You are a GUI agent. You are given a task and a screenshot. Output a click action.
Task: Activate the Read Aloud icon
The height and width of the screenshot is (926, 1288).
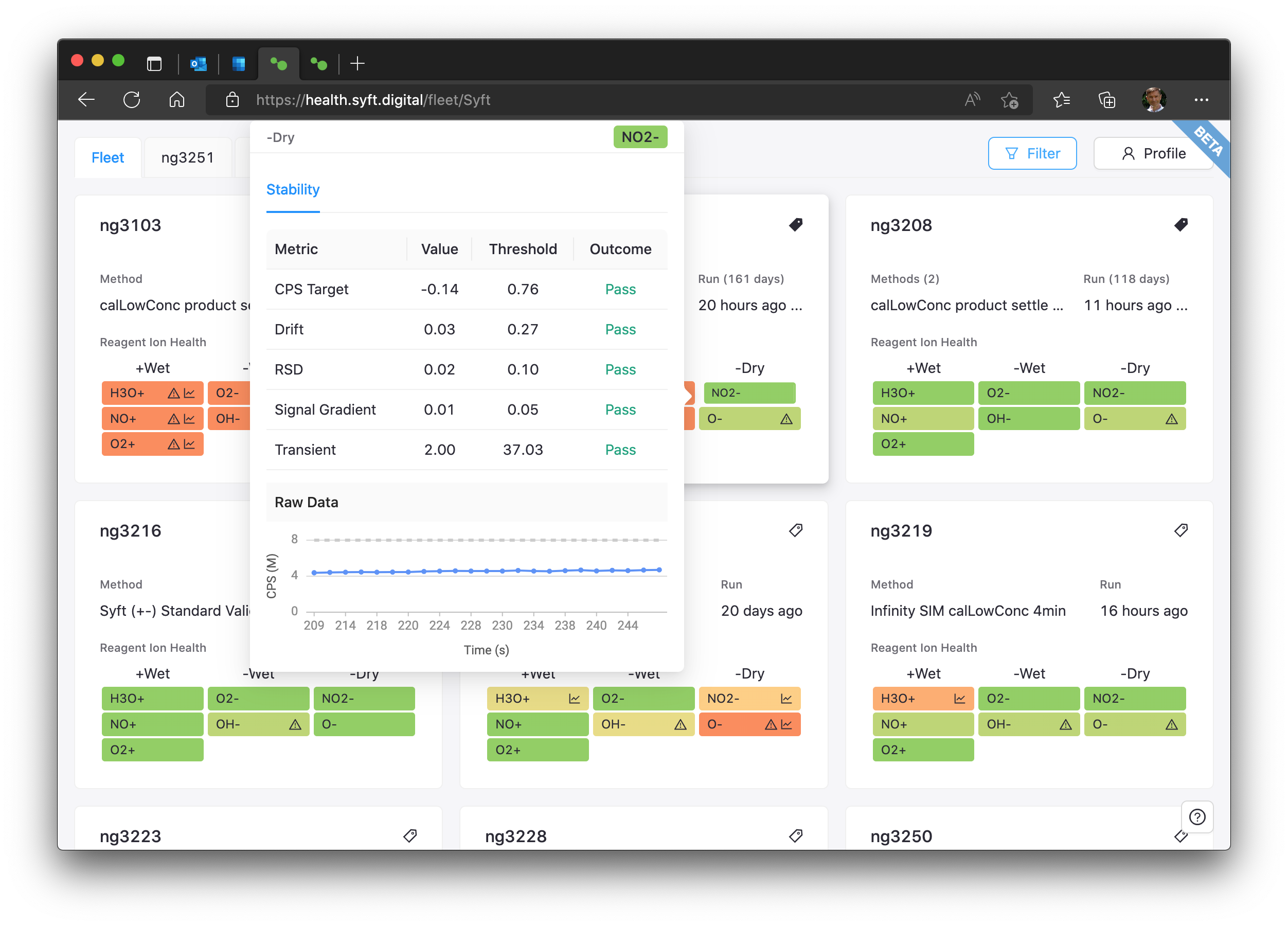[972, 100]
